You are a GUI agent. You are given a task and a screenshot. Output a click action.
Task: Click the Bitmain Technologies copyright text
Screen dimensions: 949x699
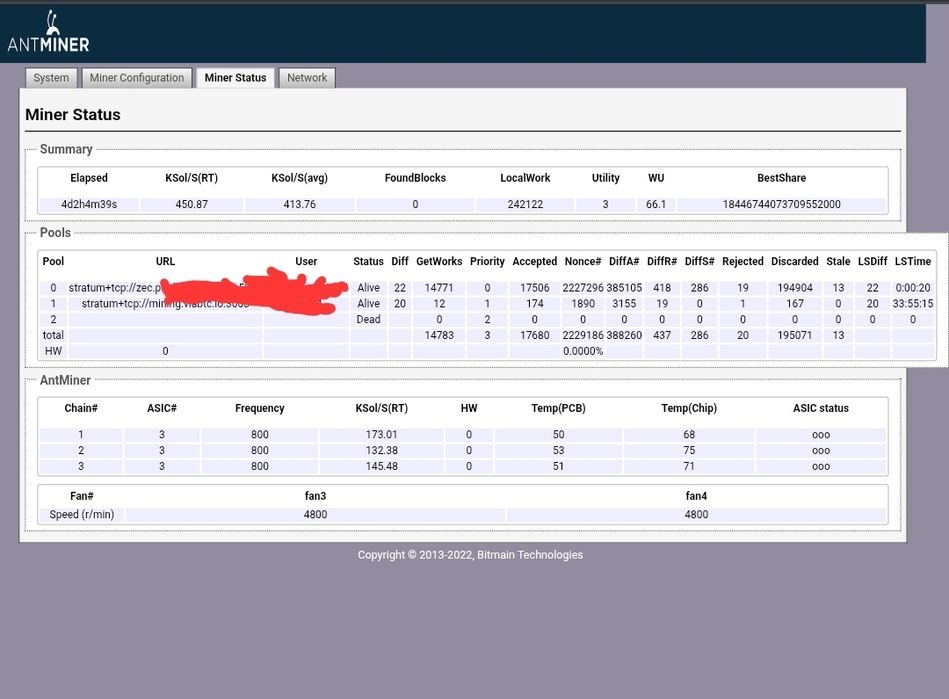[x=470, y=555]
